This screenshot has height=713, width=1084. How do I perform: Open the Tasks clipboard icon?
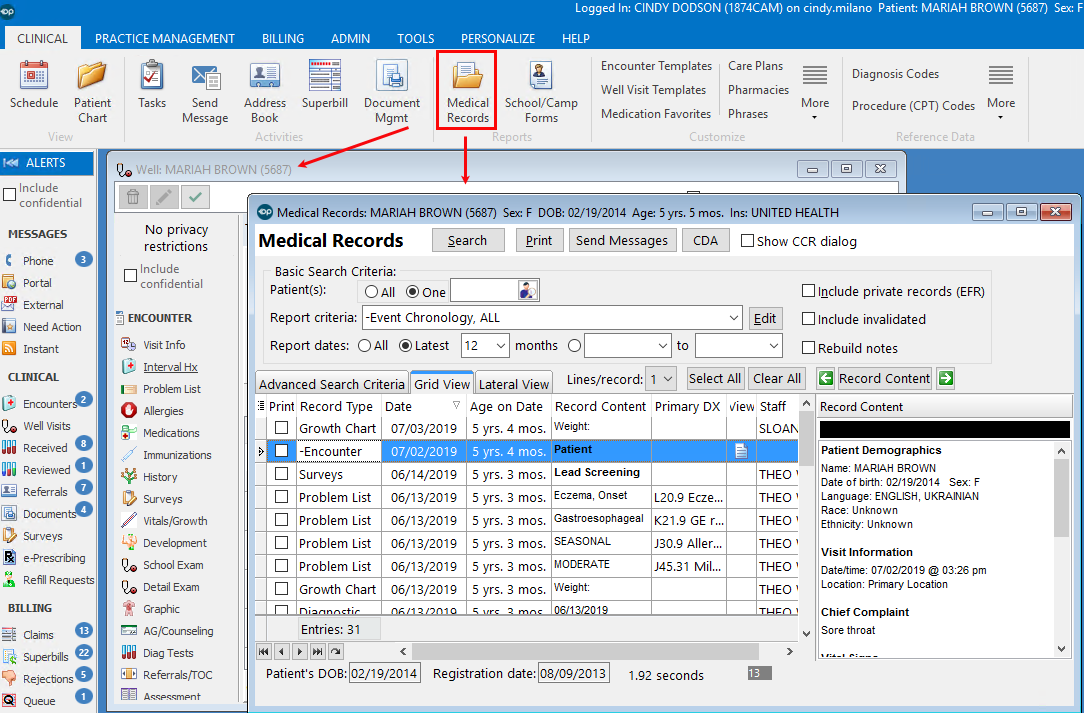pos(151,75)
